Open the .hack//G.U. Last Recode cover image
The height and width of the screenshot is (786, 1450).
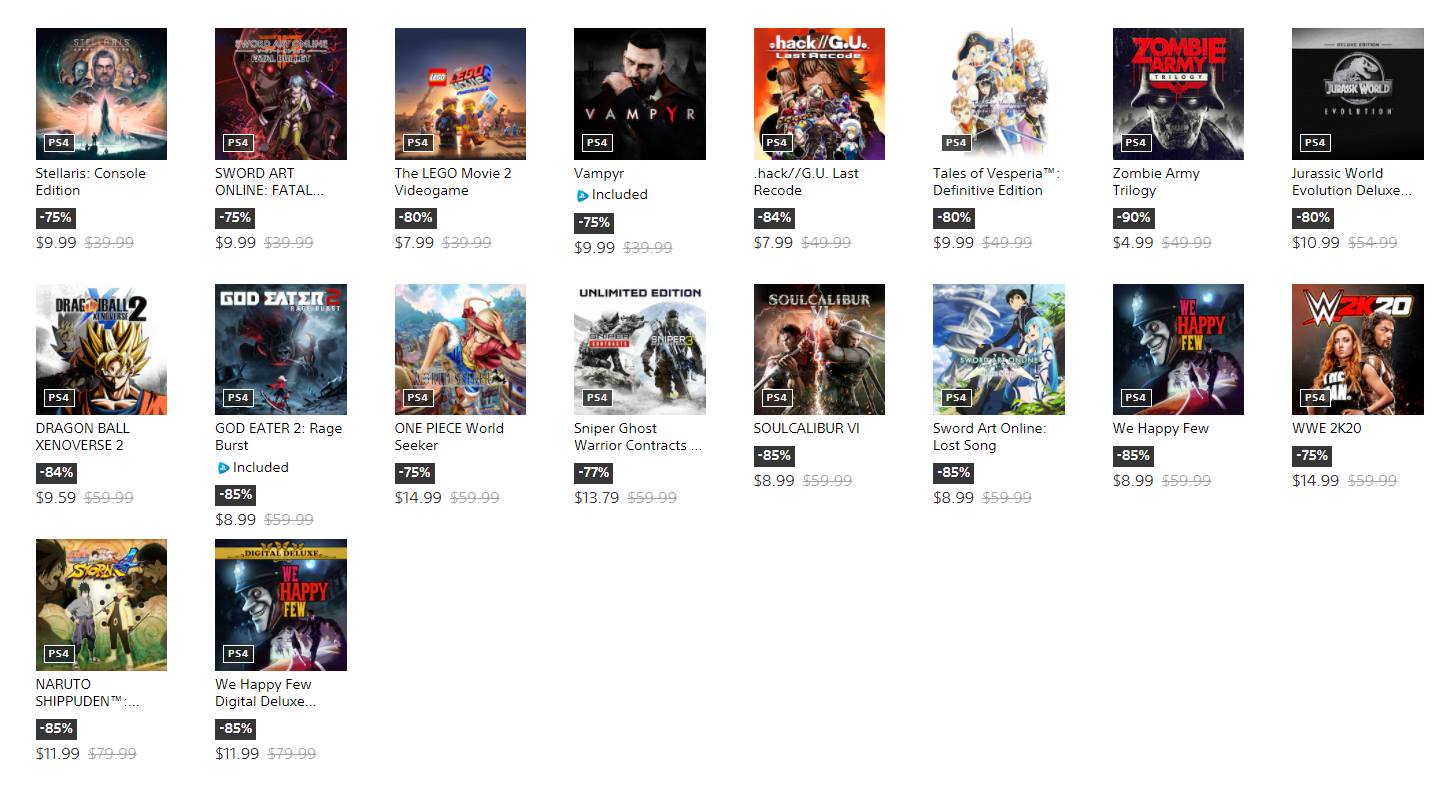(x=819, y=94)
